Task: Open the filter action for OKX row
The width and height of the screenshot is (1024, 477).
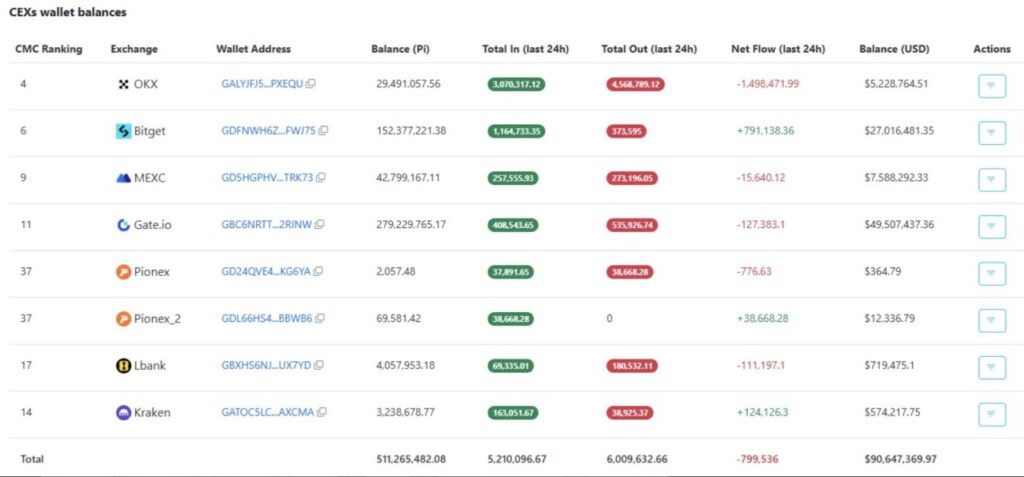Action: [990, 86]
